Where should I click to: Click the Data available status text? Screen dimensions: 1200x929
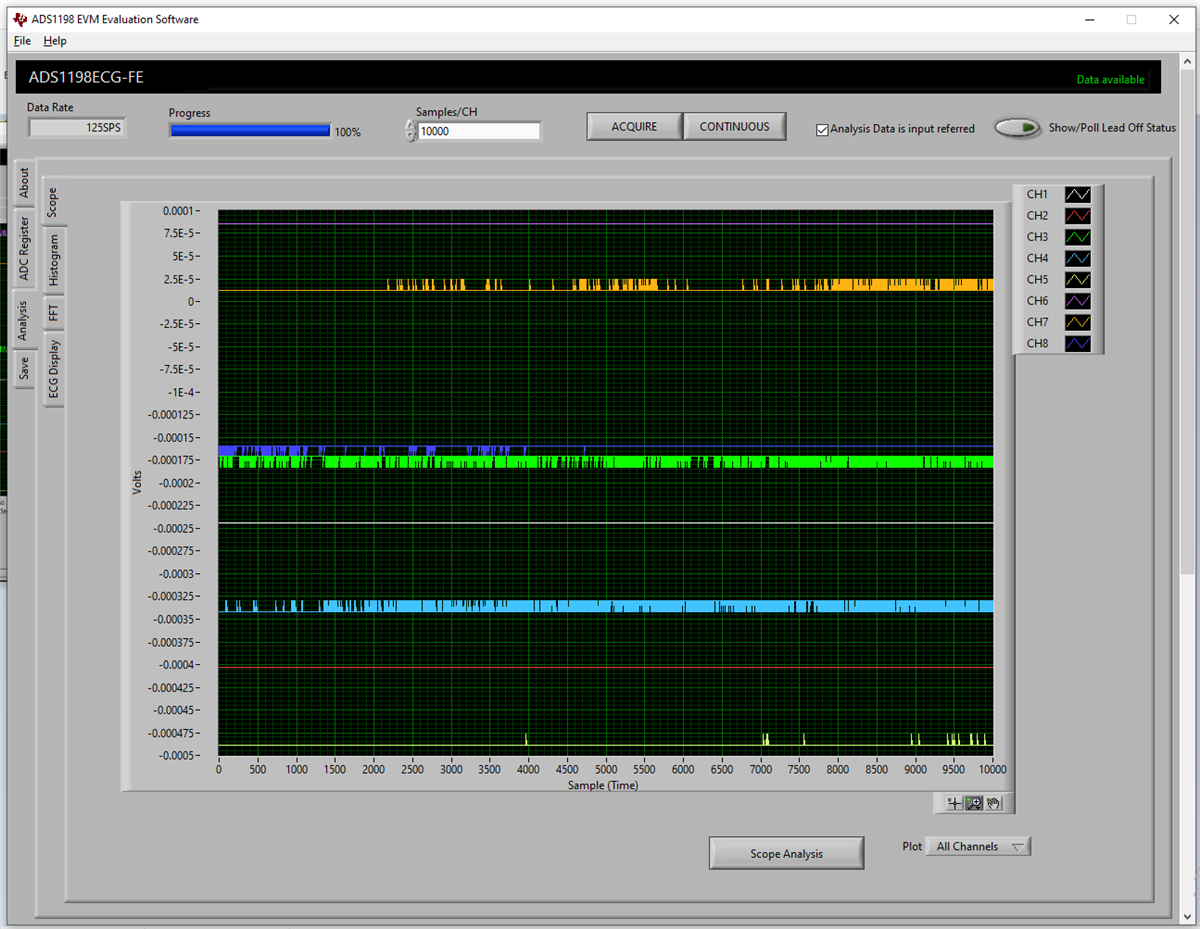point(1110,80)
